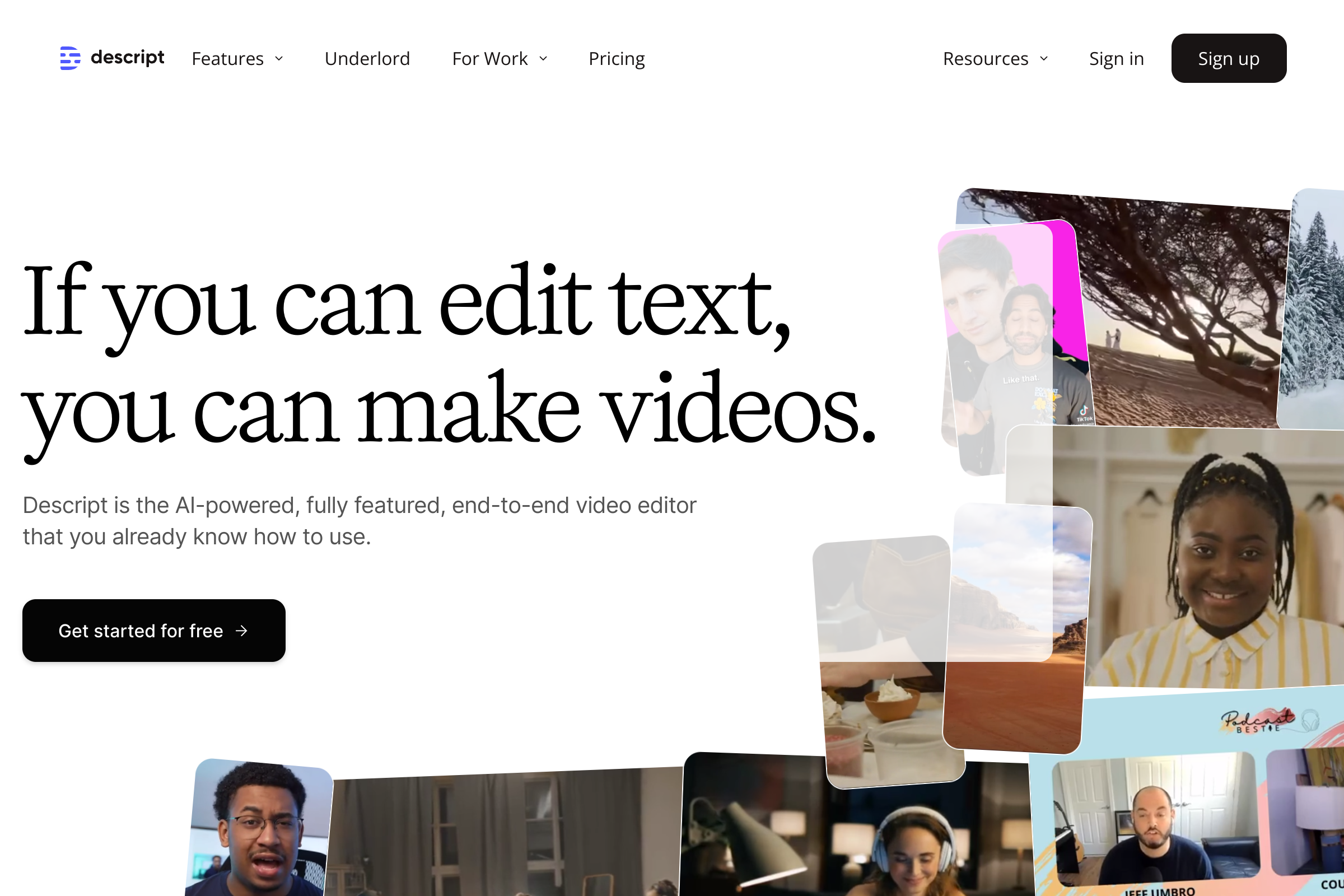Navigate to the Pricing page
The width and height of the screenshot is (1344, 896).
617,58
